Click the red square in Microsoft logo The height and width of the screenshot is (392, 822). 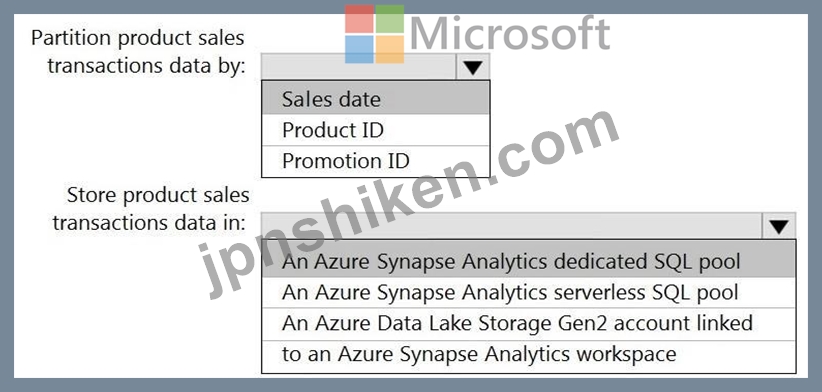[359, 18]
